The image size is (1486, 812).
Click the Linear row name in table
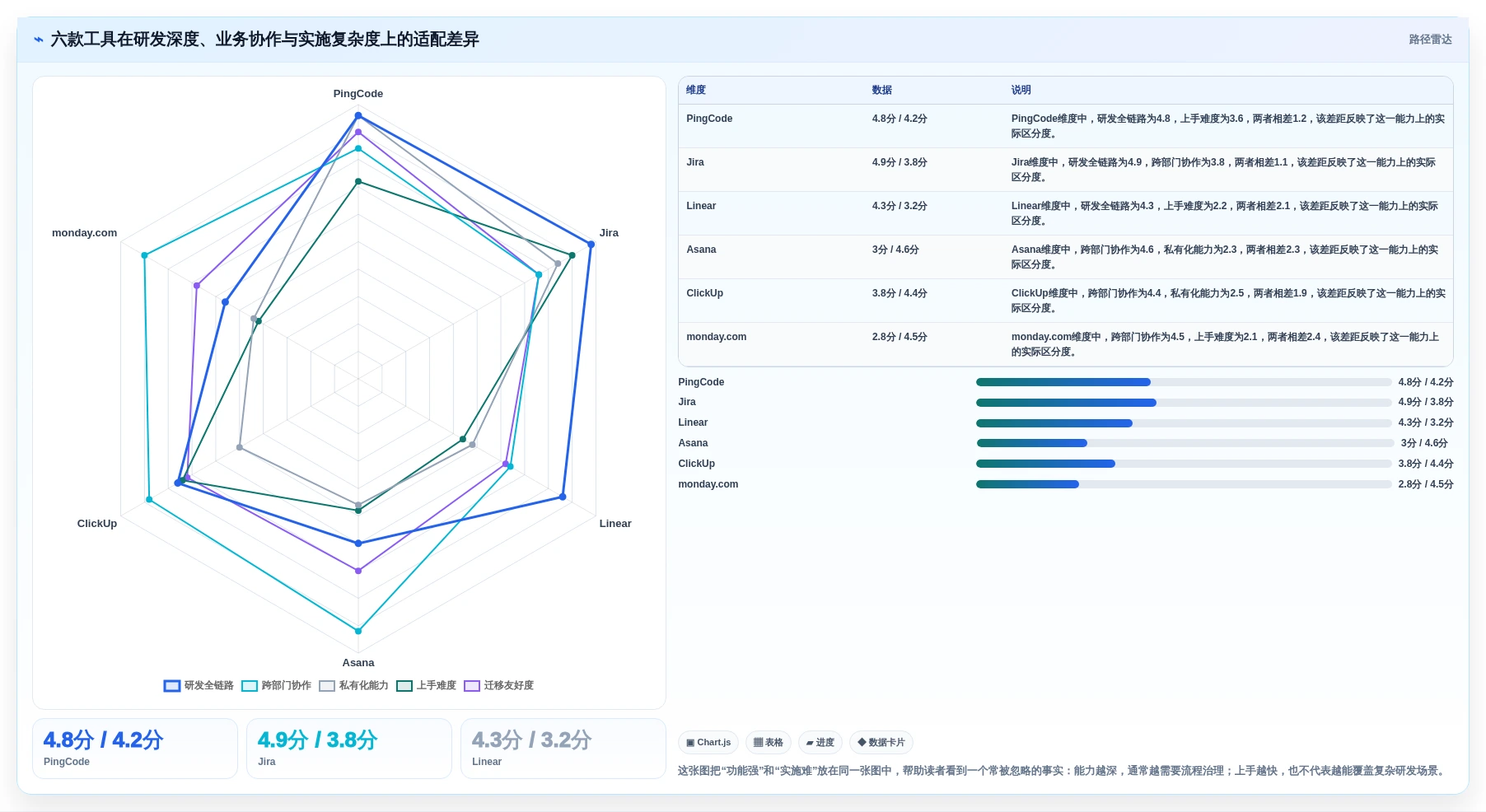701,206
